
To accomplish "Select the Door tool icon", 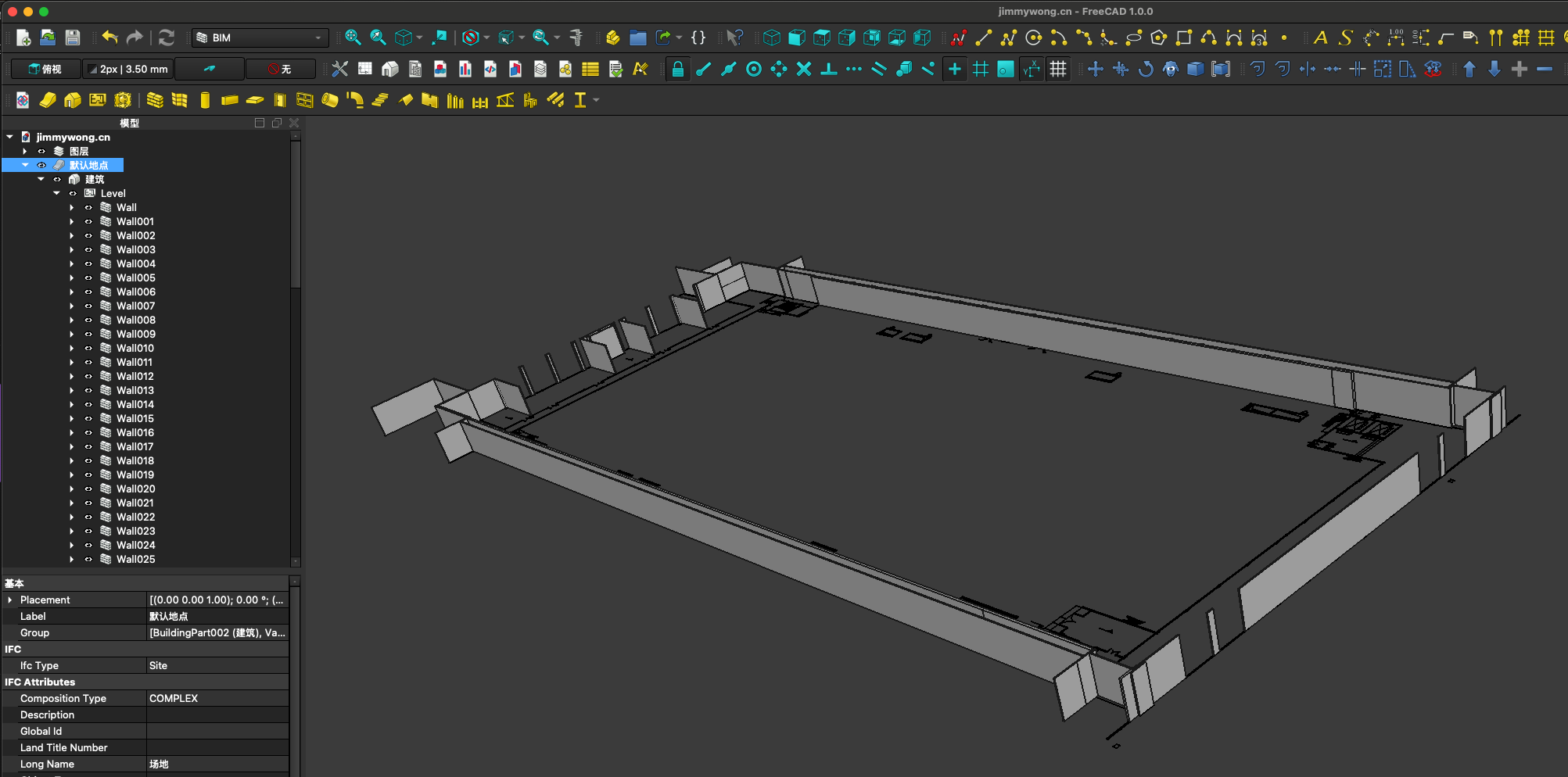I will (279, 100).
